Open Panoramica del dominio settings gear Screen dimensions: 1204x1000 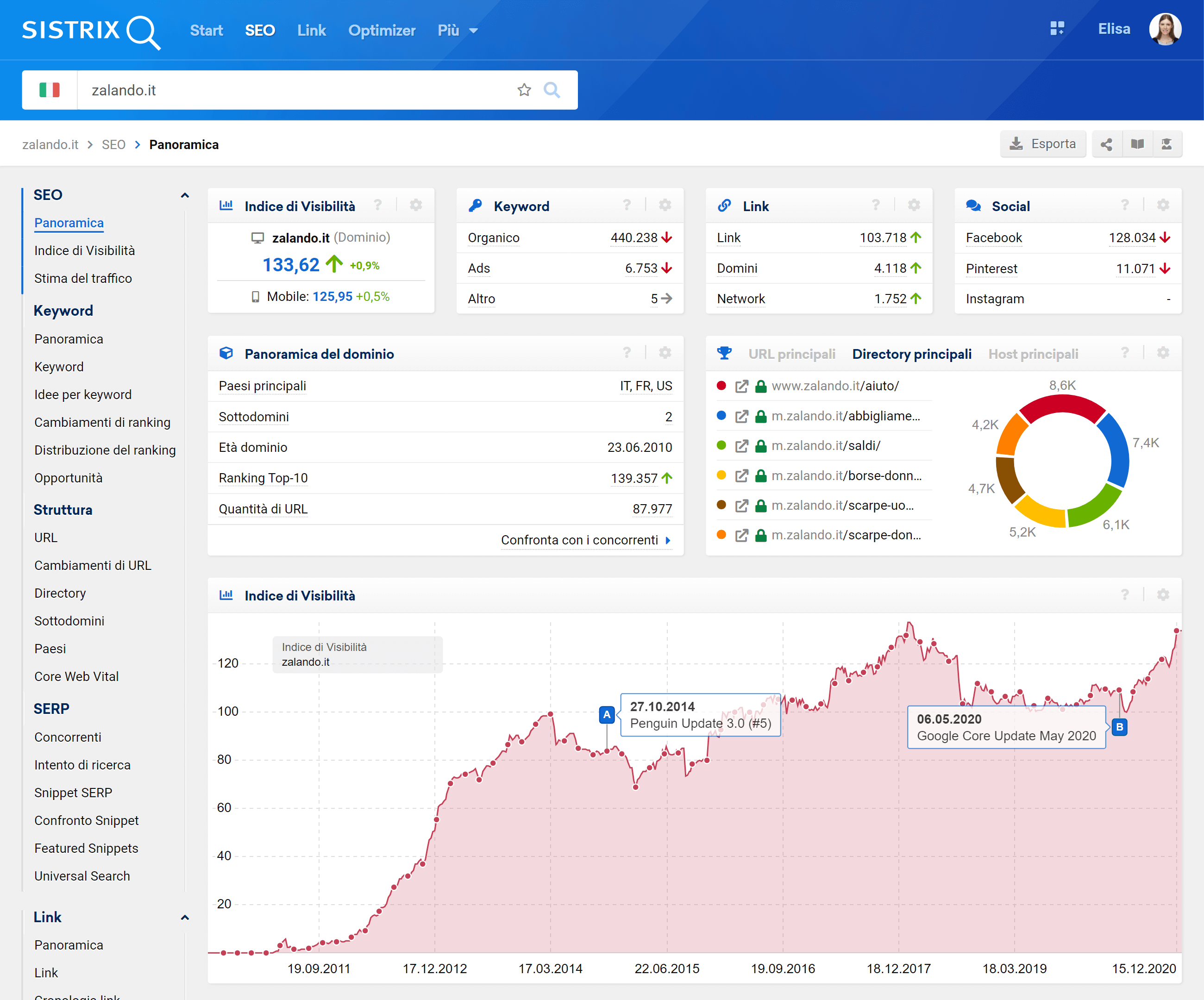point(665,353)
